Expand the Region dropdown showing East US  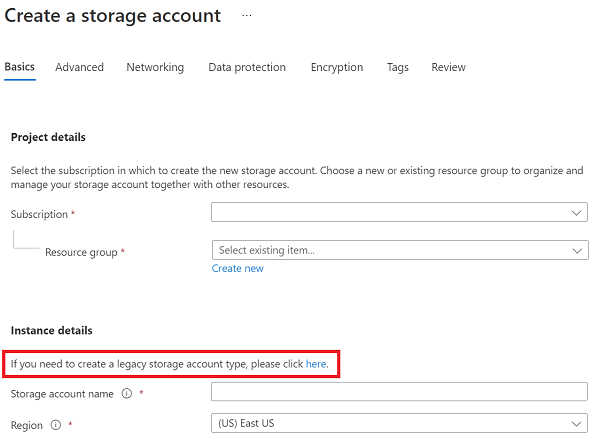[399, 423]
